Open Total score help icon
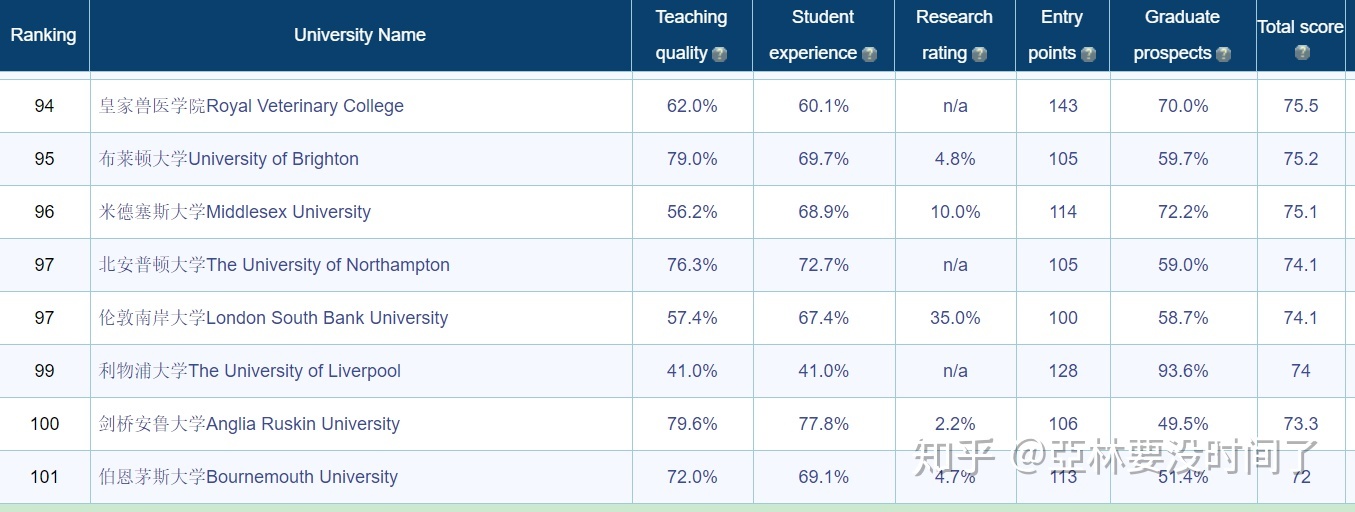This screenshot has width=1355, height=512. pyautogui.click(x=1301, y=52)
